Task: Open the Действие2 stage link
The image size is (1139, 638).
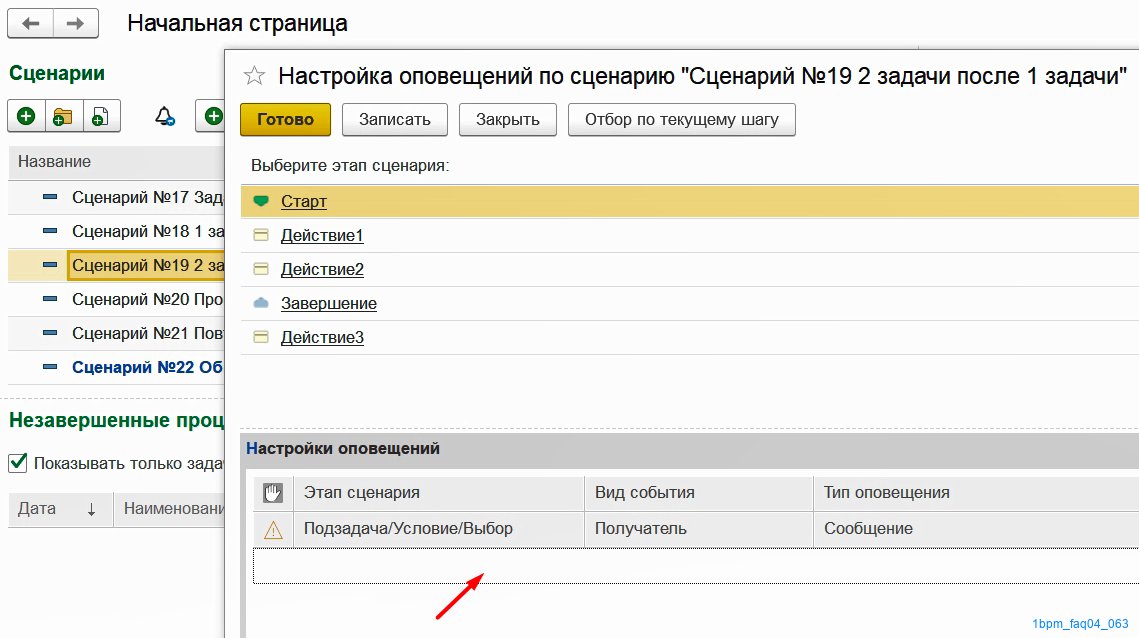Action: (x=322, y=270)
